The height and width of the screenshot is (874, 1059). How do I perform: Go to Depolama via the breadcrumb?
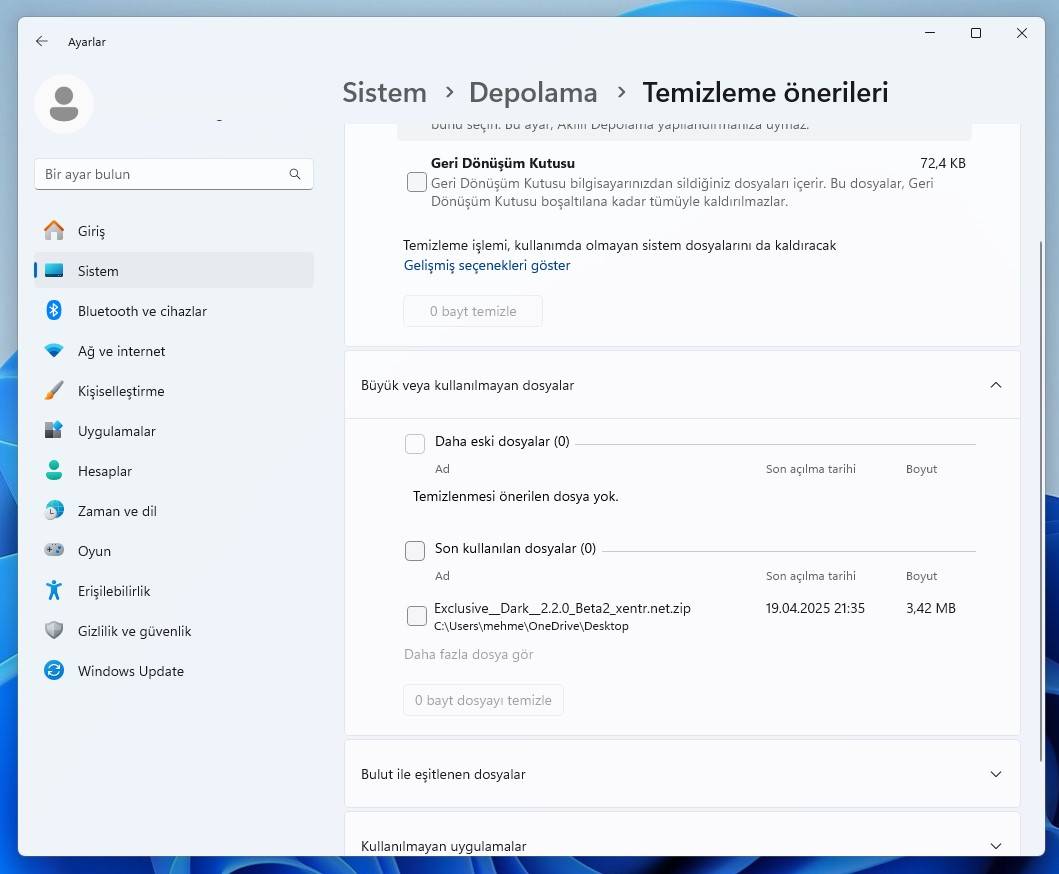coord(533,92)
